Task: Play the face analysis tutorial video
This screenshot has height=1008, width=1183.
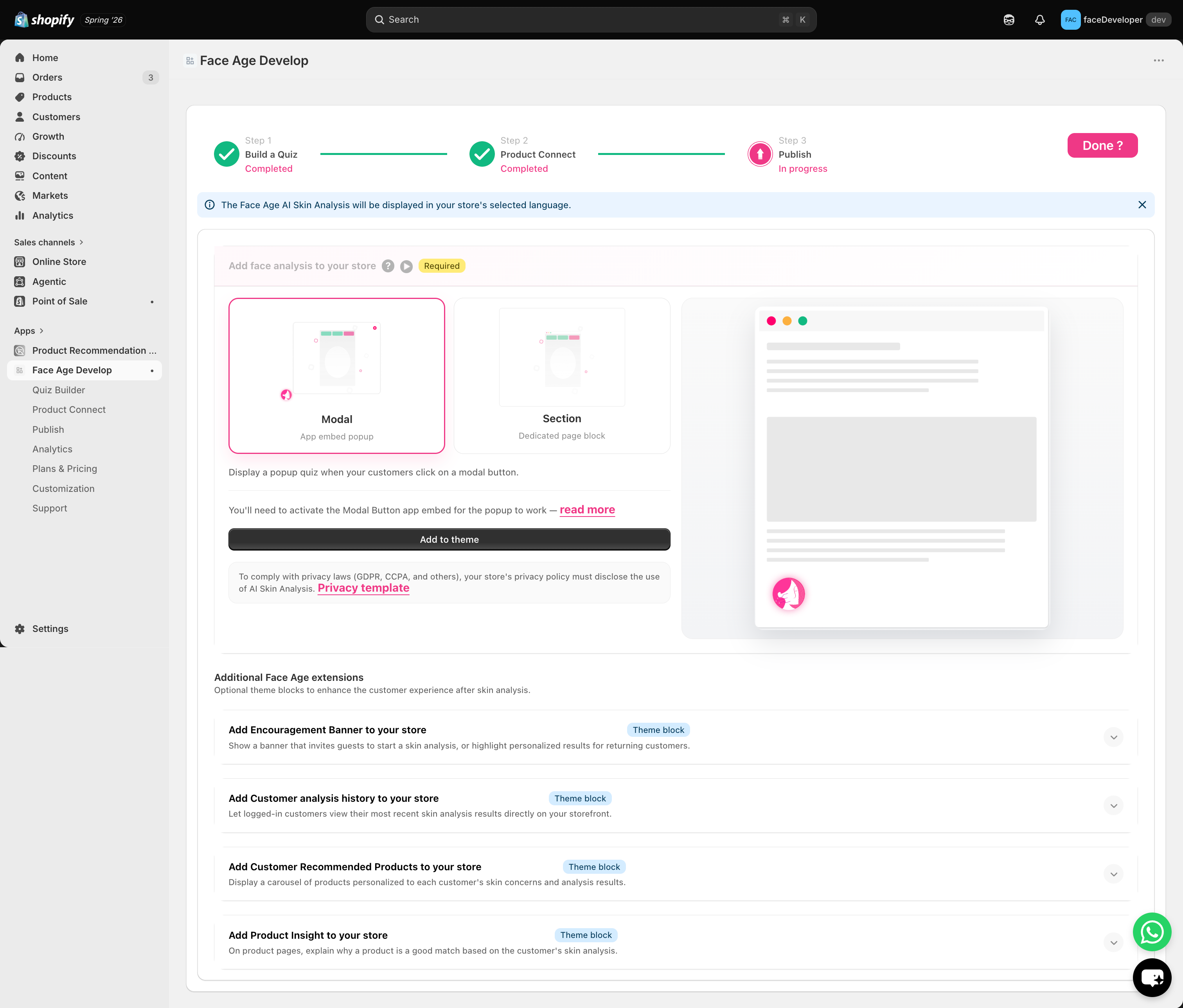Action: pos(406,267)
